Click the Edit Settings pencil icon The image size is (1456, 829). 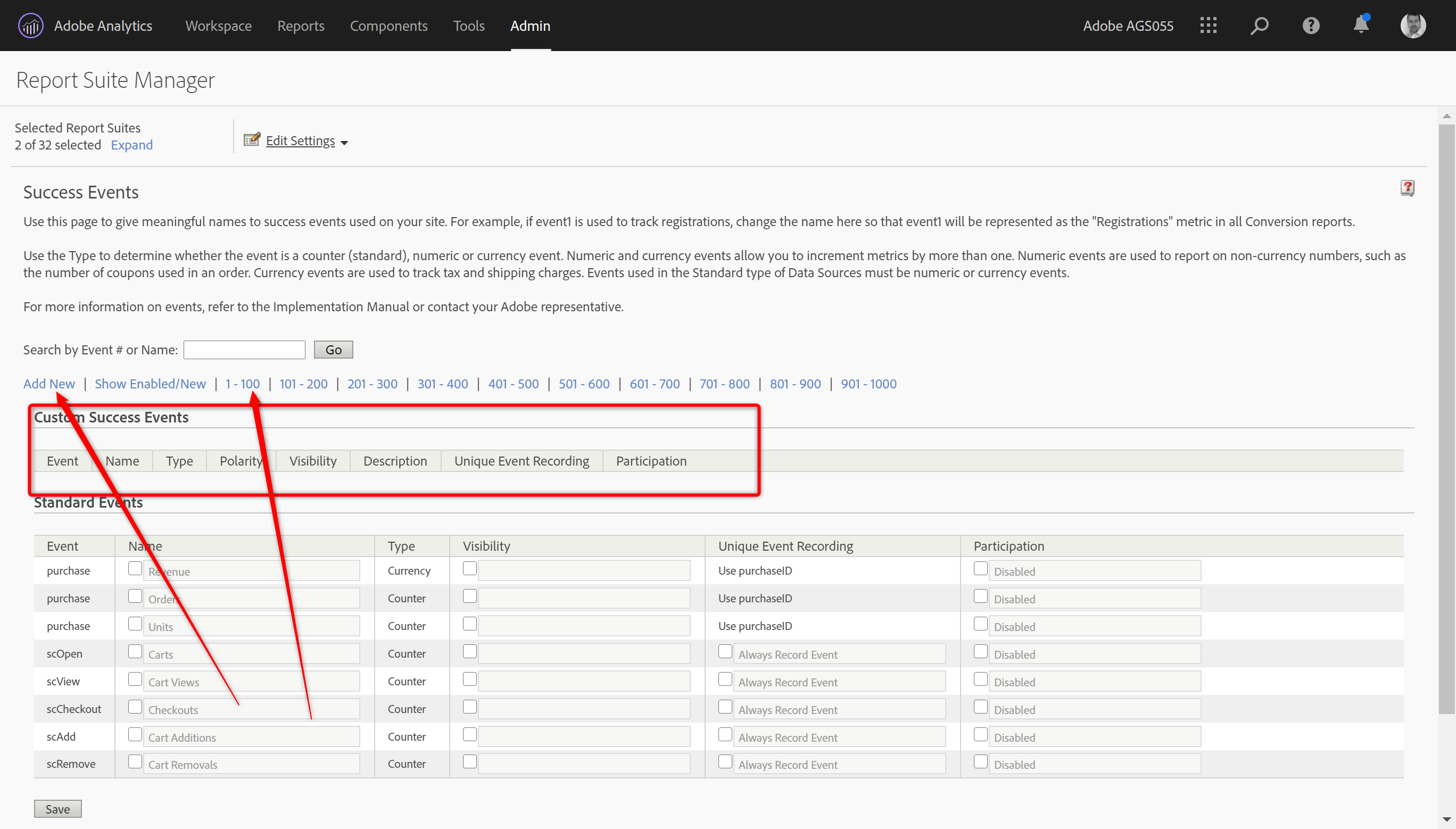click(x=252, y=139)
